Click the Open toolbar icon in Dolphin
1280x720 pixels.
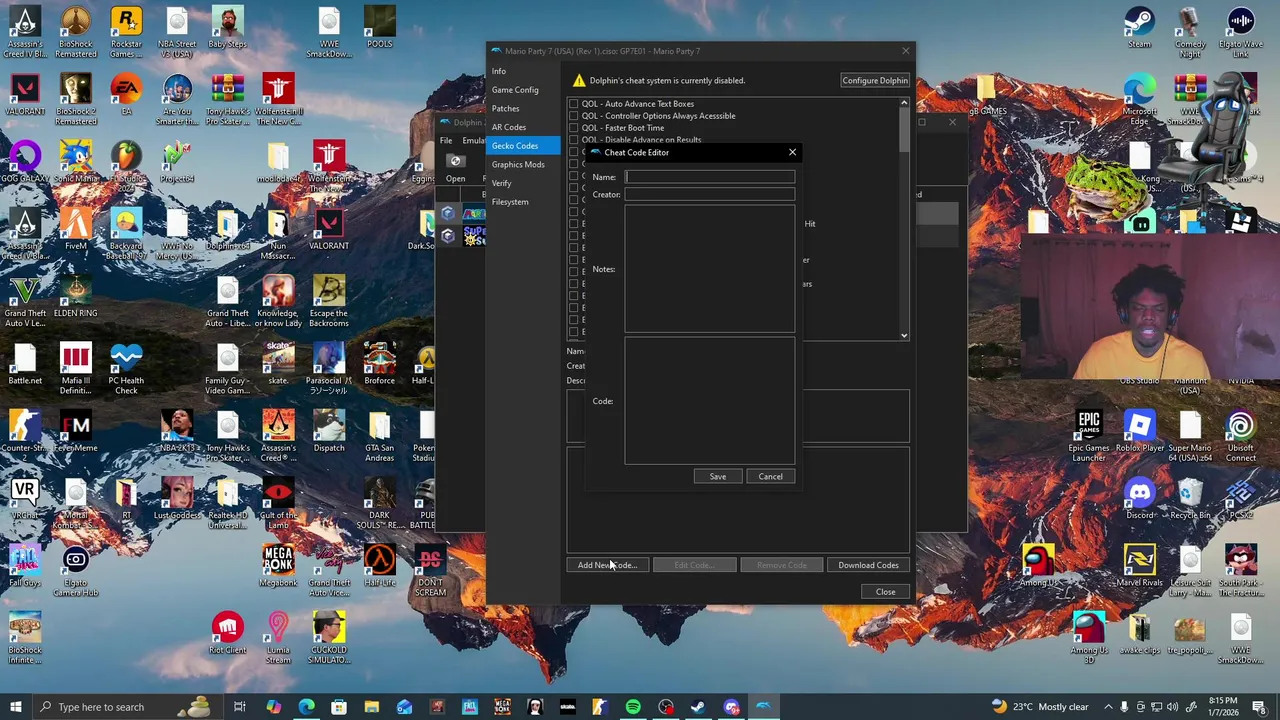coord(455,168)
